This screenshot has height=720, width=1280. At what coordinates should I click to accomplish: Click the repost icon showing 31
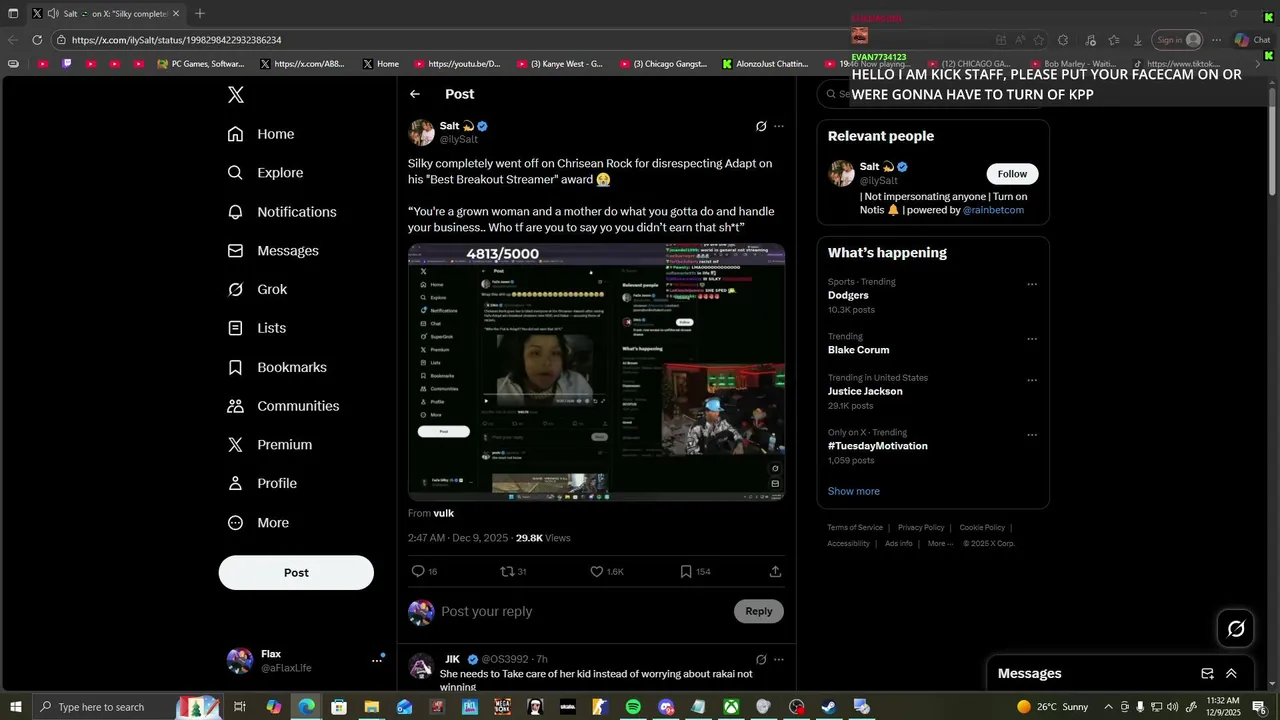507,572
